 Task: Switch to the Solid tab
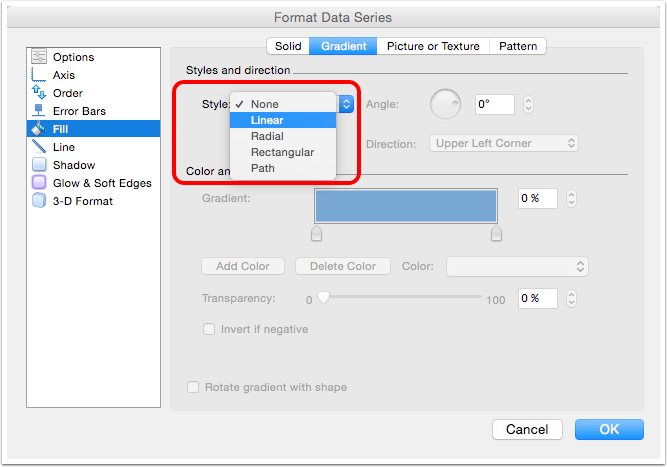(288, 46)
